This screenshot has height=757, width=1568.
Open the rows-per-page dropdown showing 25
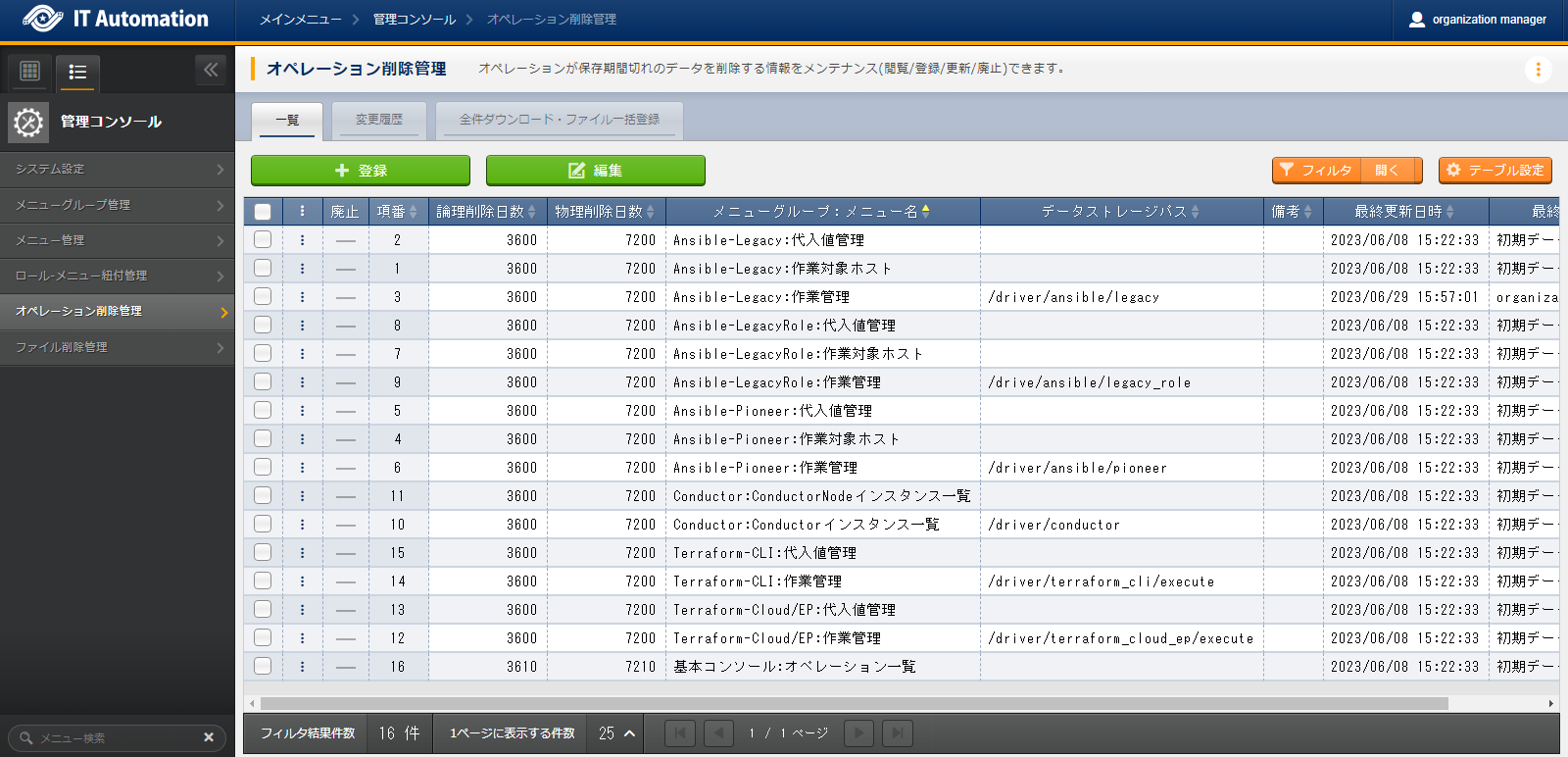coord(616,733)
